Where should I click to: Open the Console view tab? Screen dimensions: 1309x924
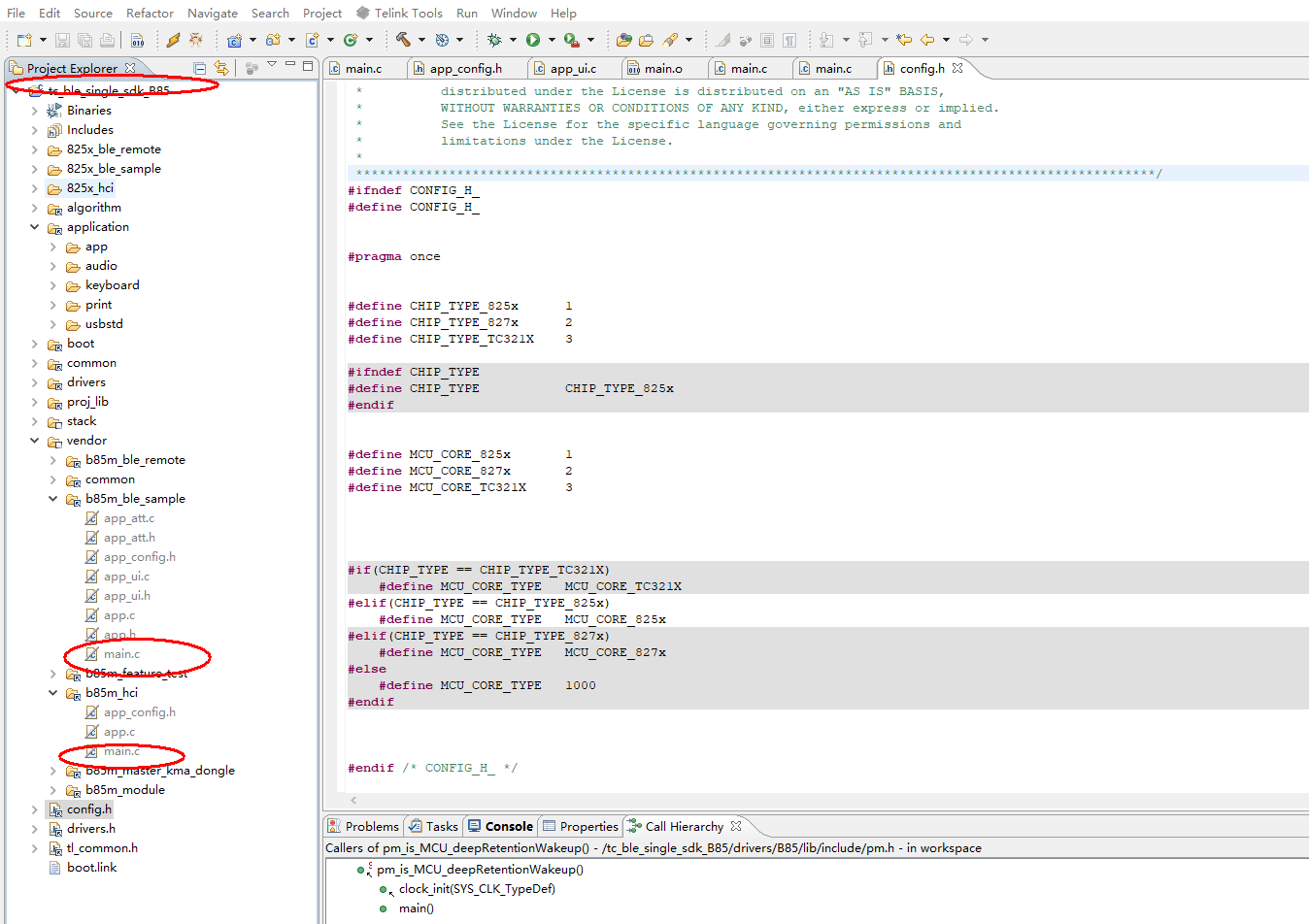[500, 826]
